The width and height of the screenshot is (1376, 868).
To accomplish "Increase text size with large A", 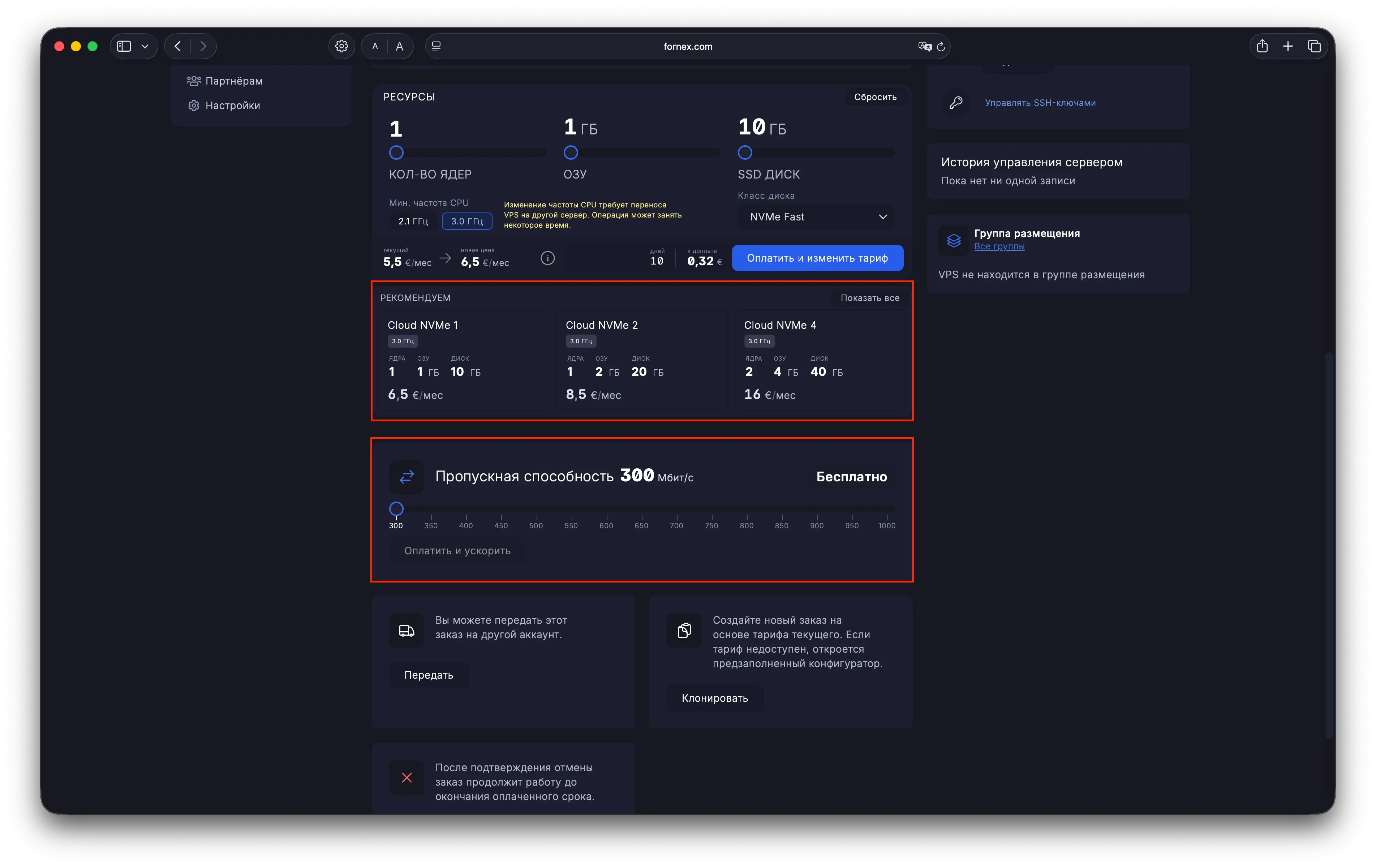I will [x=399, y=46].
